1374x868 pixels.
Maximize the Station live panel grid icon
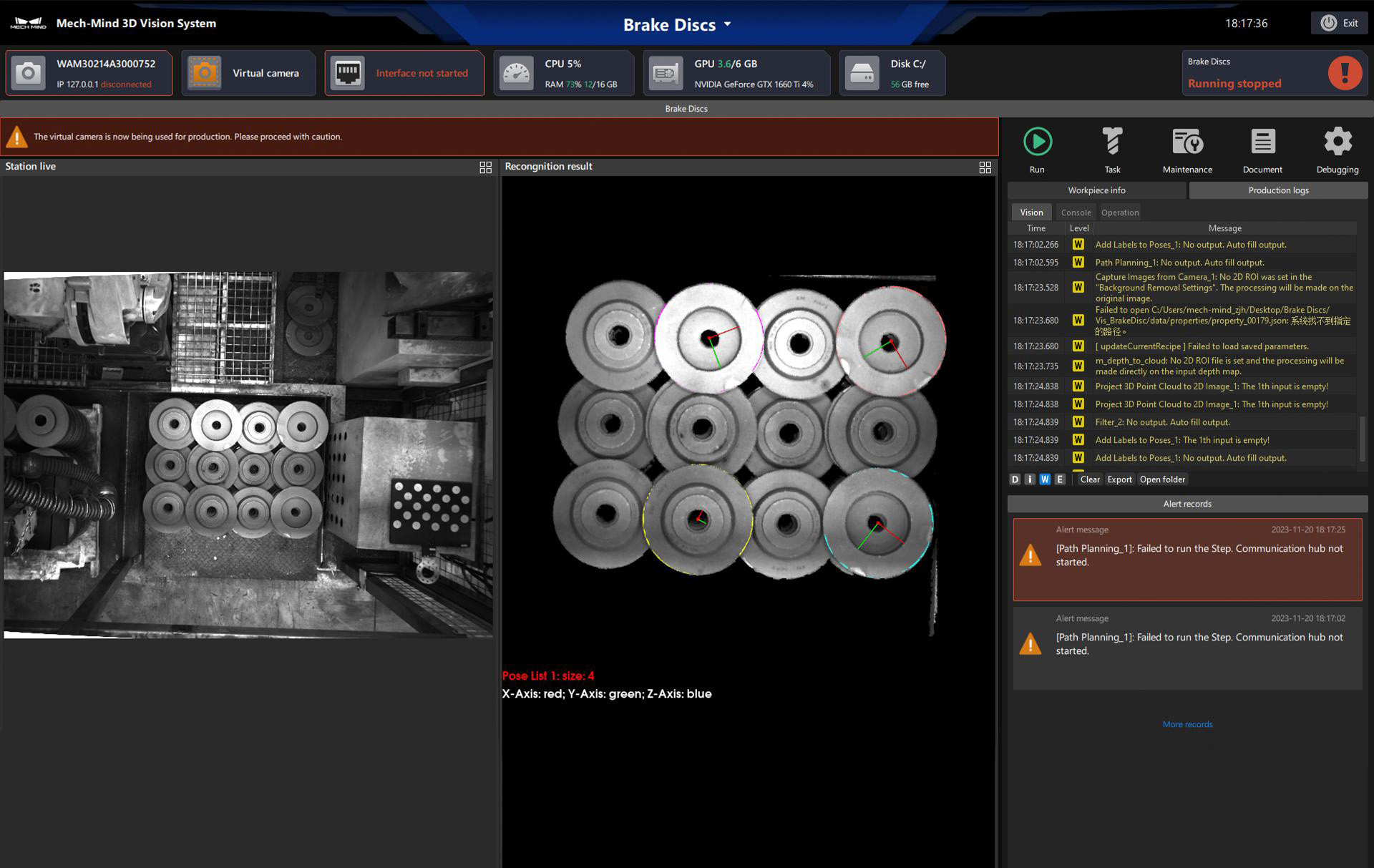pos(485,167)
